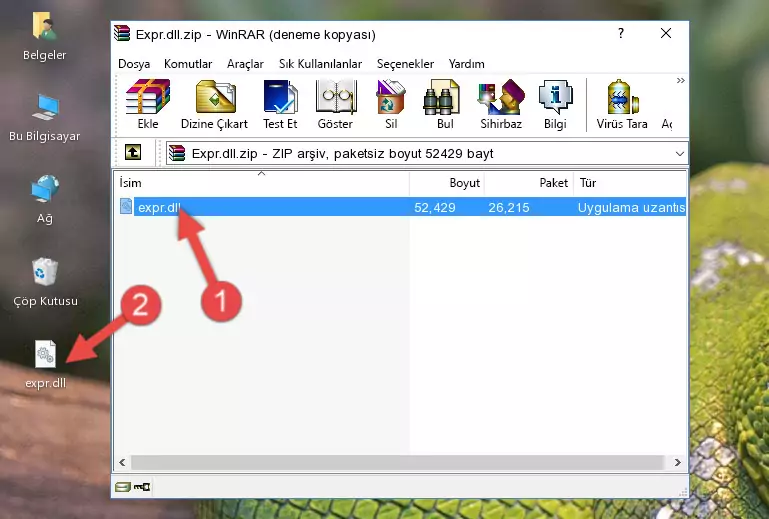Screen dimensions: 769x519
Task: Open the Araçlar menu
Action: pyautogui.click(x=245, y=64)
